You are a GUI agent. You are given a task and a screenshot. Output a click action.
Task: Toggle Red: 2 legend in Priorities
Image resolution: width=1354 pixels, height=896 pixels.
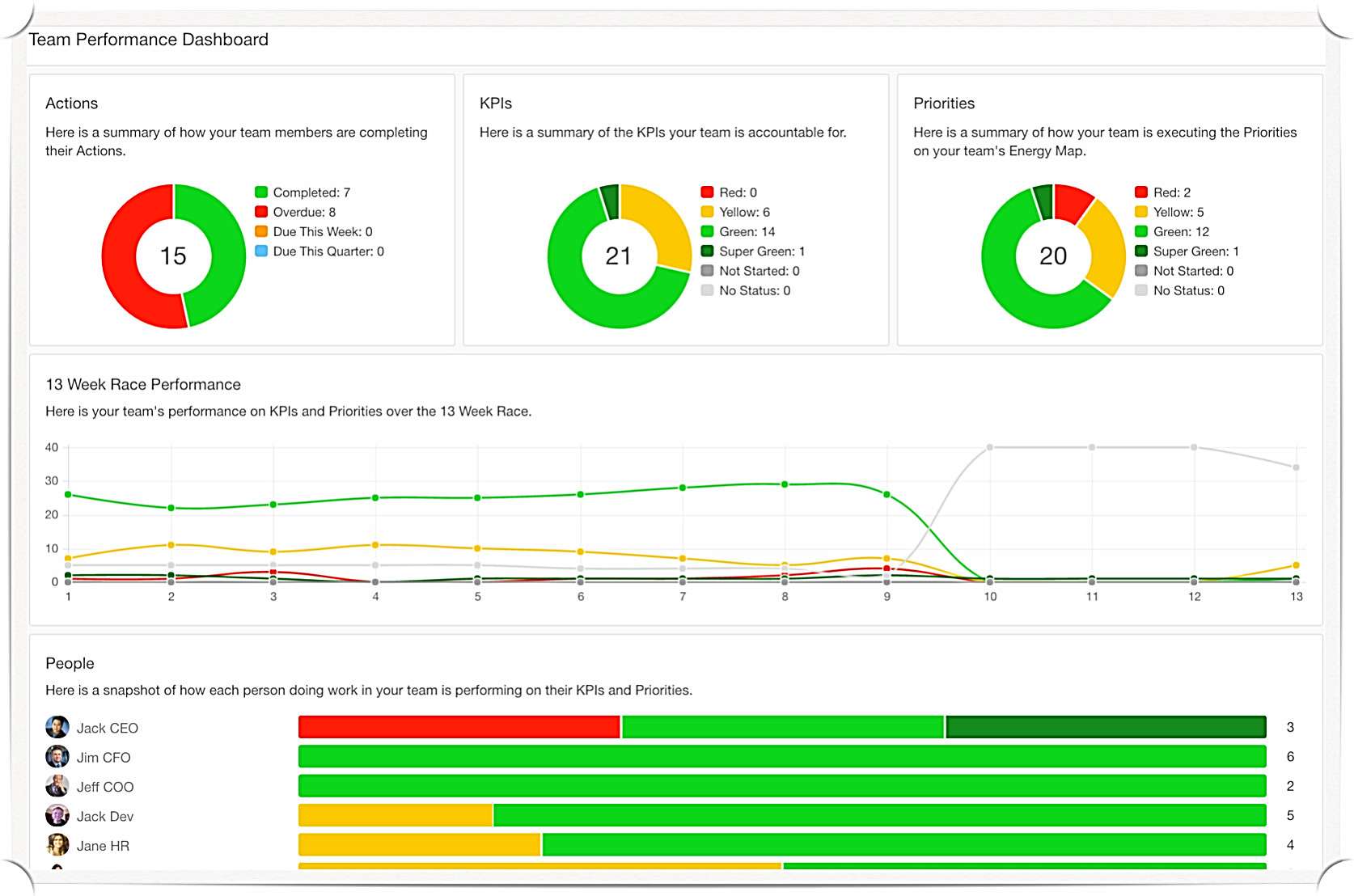(x=1163, y=192)
